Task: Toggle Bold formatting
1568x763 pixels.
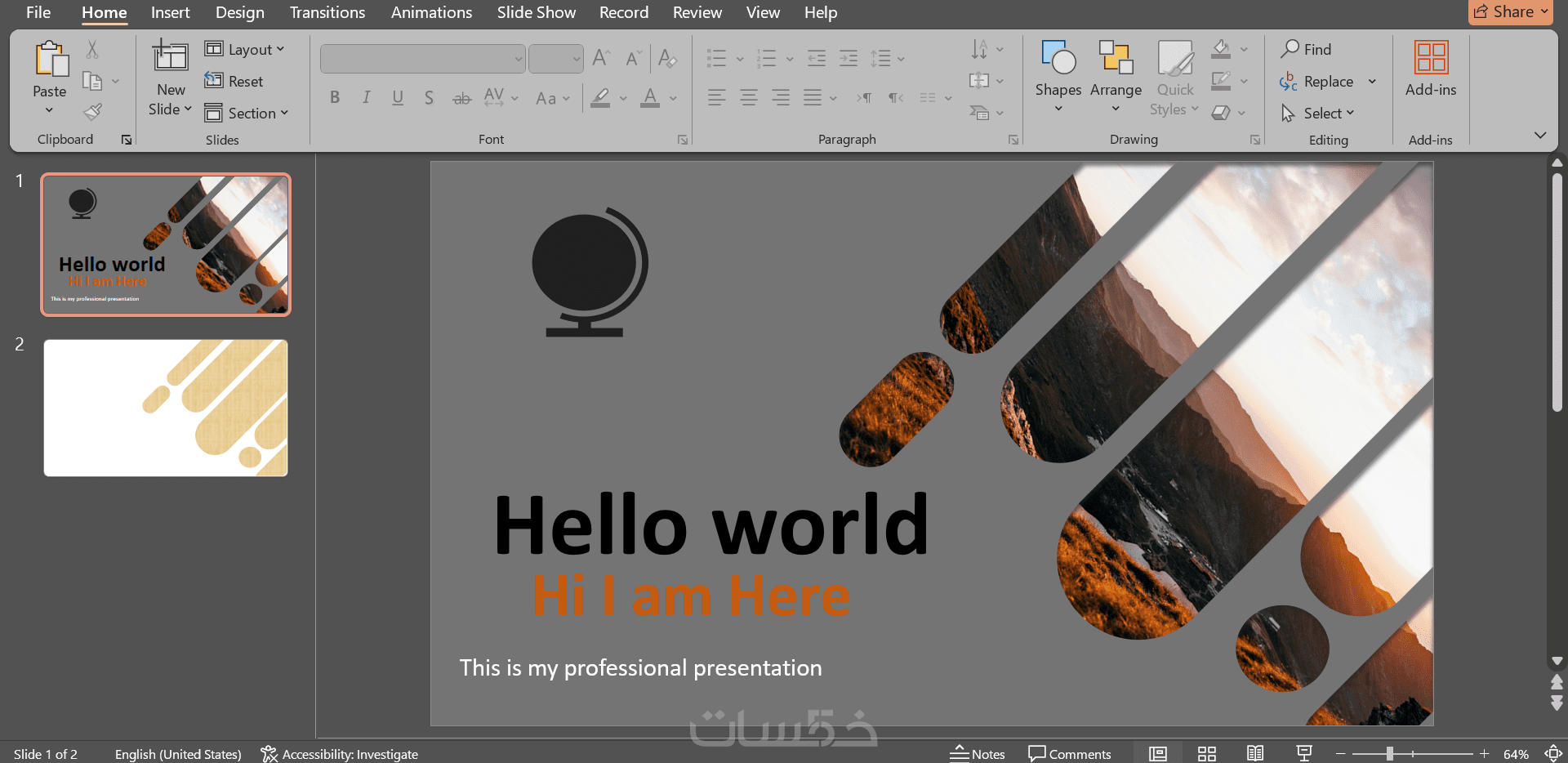Action: (335, 98)
